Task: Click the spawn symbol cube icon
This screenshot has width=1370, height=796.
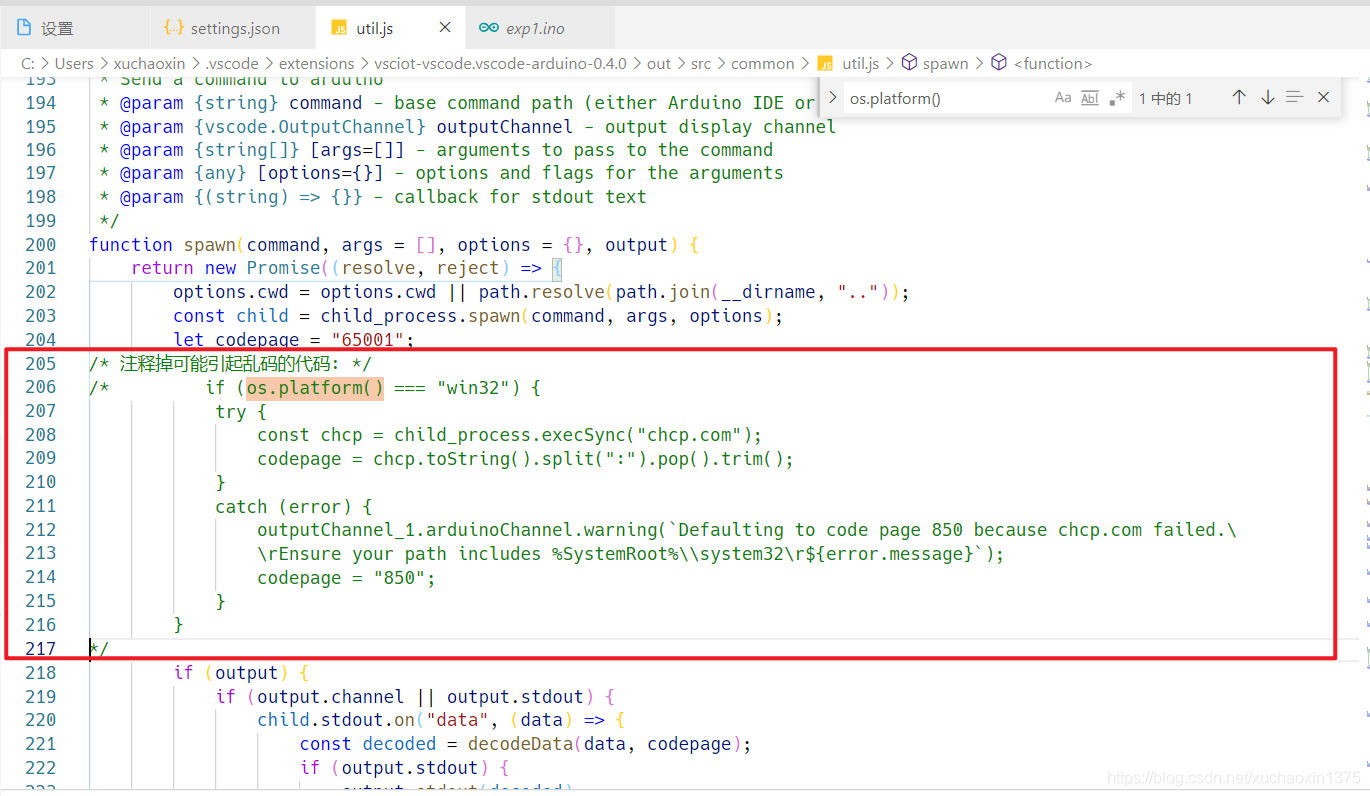Action: click(x=909, y=63)
